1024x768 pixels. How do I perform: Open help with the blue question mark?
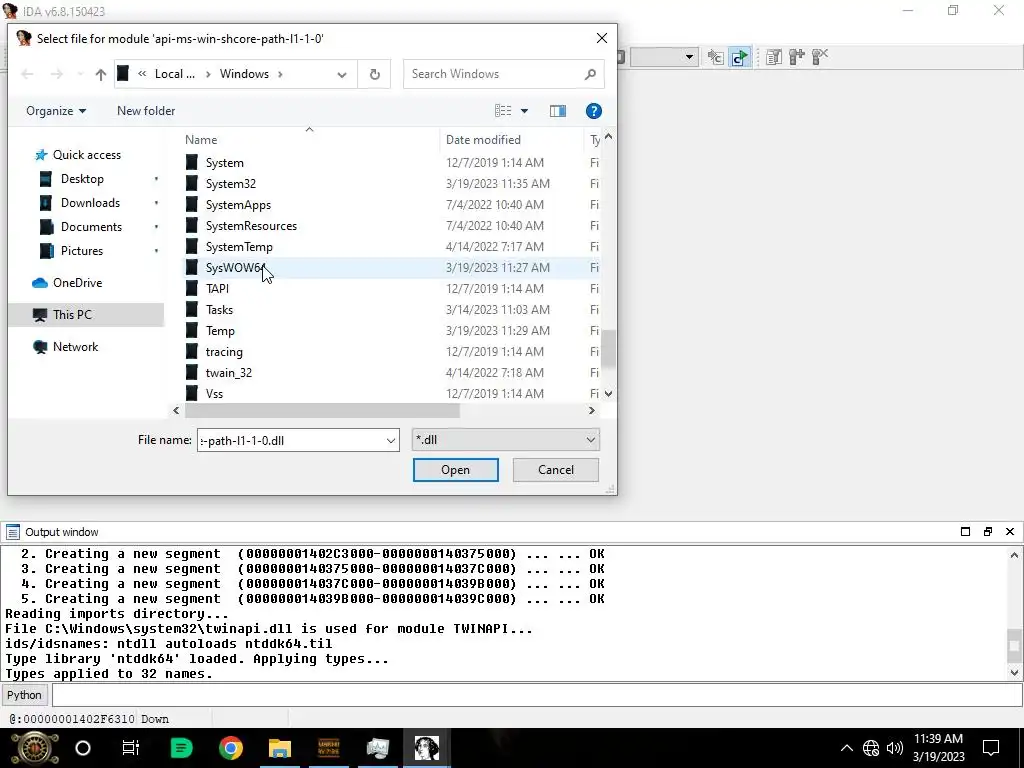click(594, 111)
